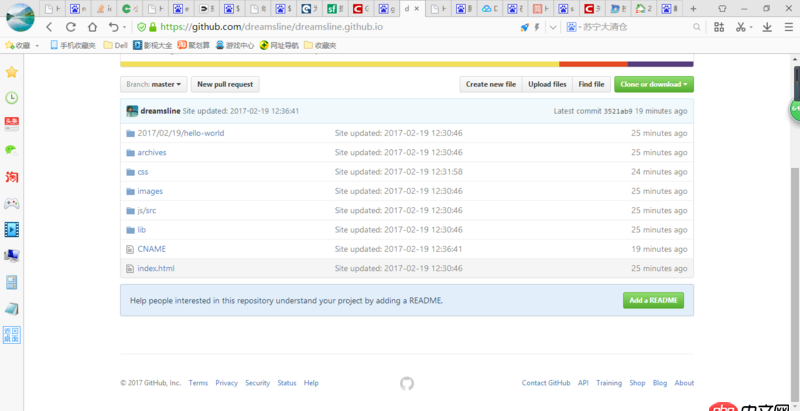
Task: Expand the Clone or download dropdown
Action: point(654,84)
